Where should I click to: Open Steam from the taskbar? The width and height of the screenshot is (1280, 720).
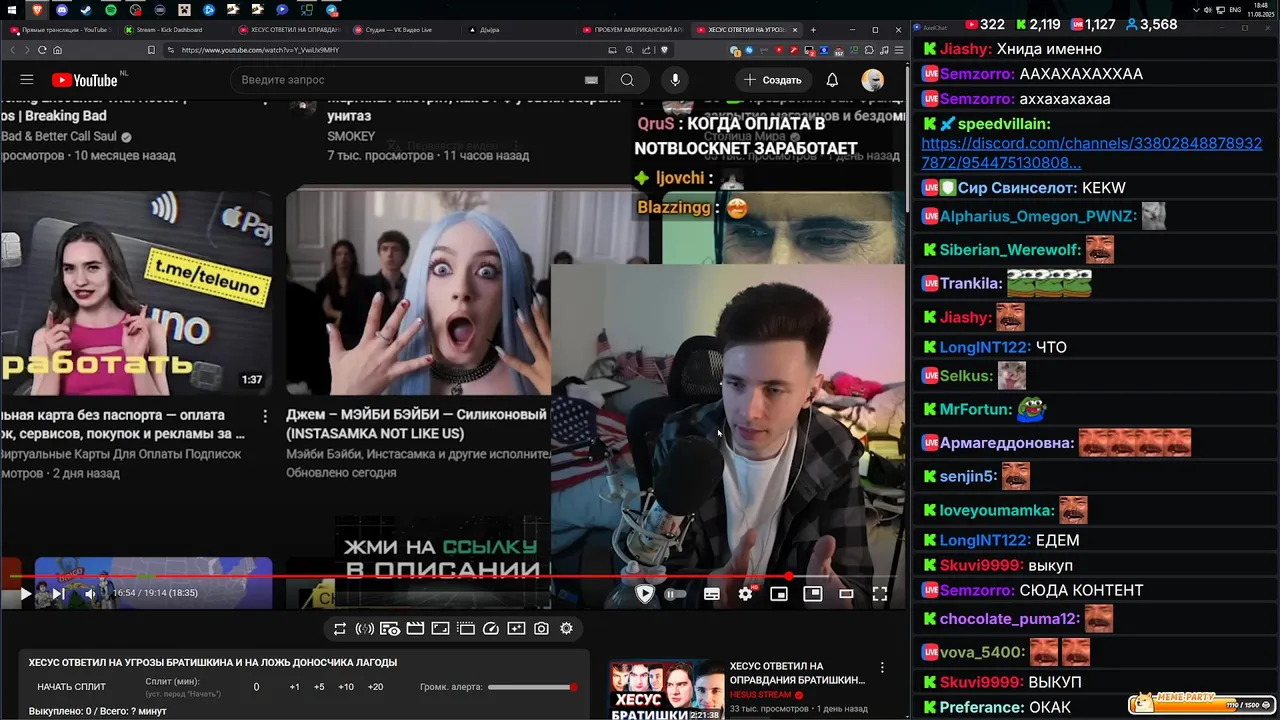(x=86, y=10)
